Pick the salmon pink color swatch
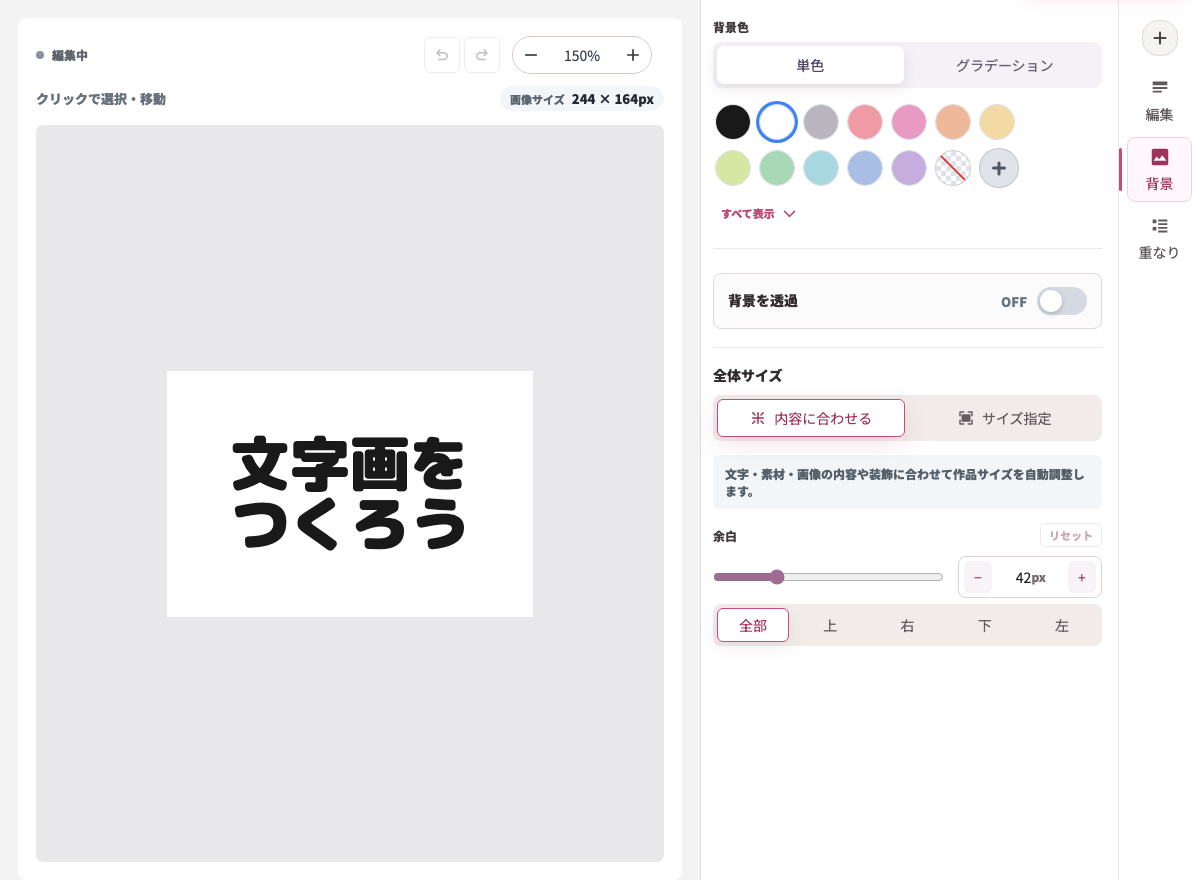This screenshot has height=880, width=1200. [865, 122]
